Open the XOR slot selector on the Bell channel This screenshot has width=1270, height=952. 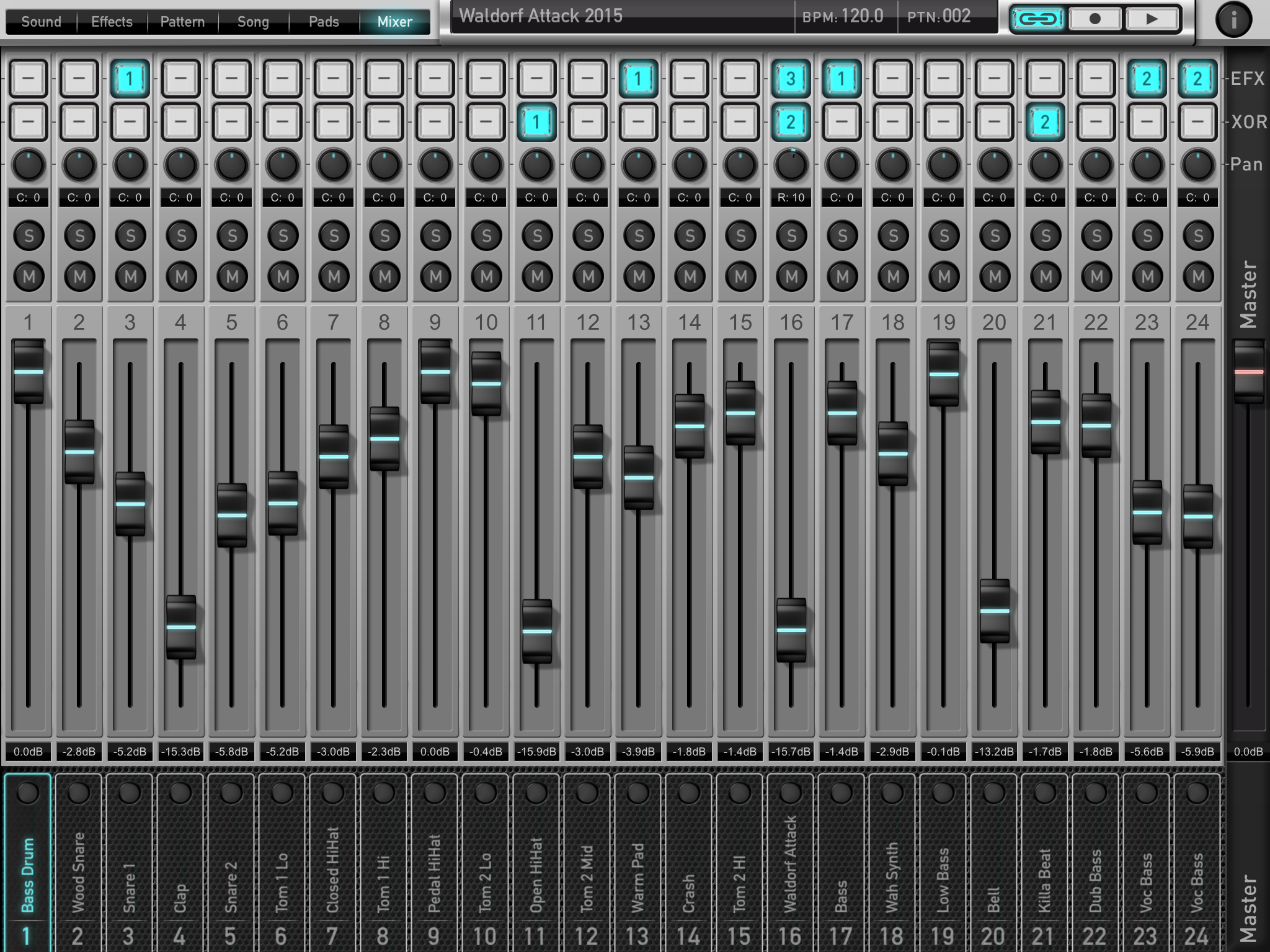click(x=994, y=121)
